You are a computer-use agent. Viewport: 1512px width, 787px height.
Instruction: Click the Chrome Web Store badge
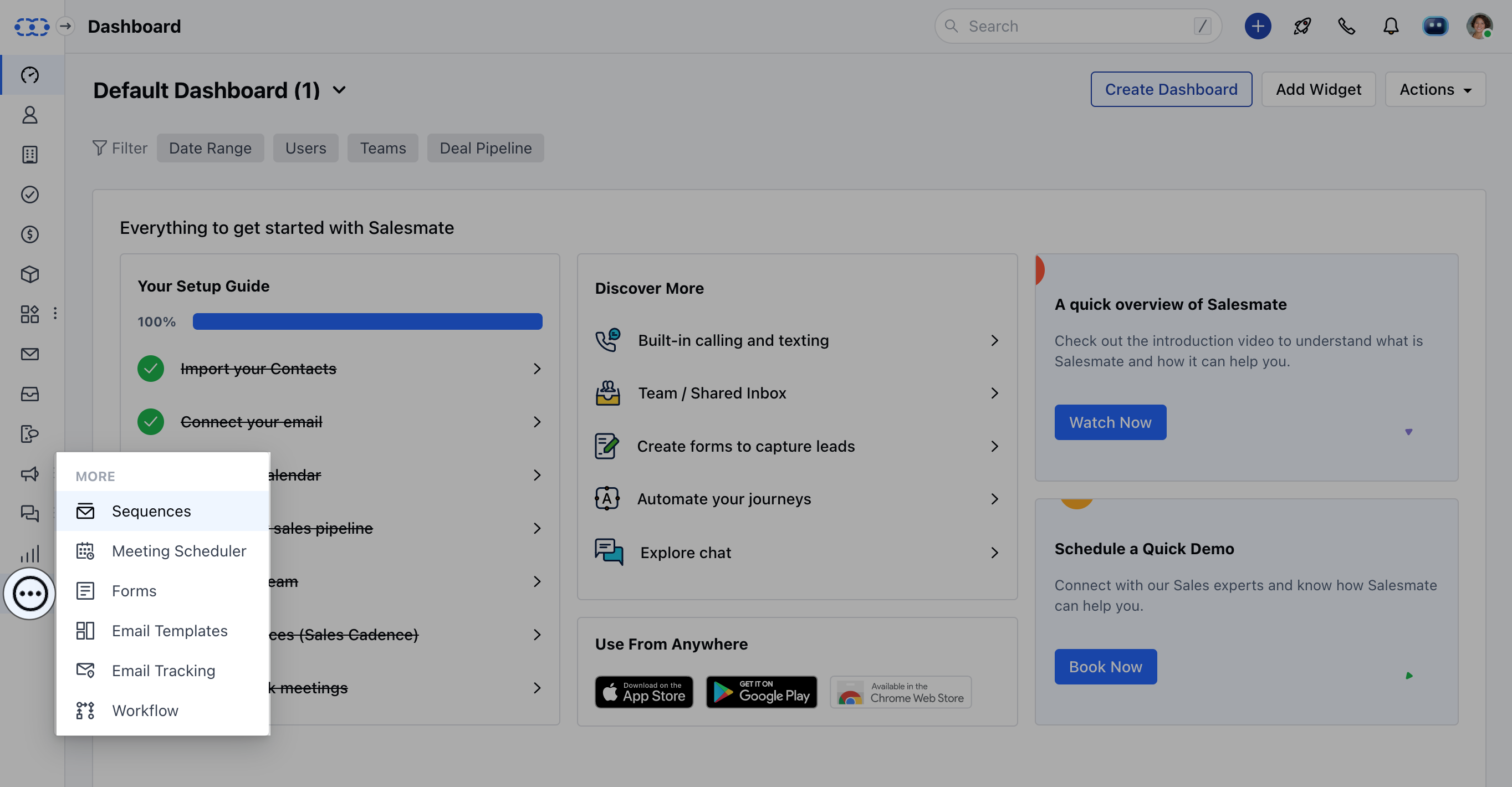point(901,692)
